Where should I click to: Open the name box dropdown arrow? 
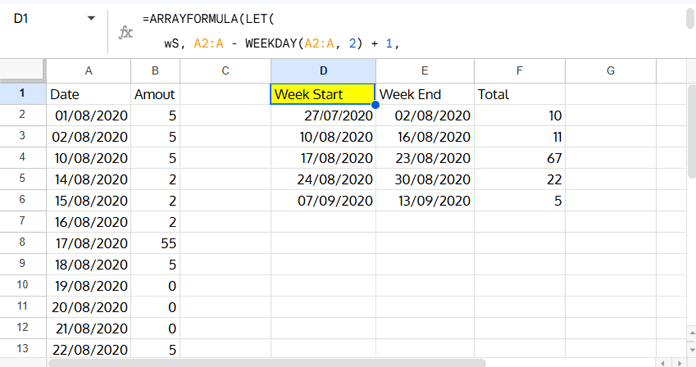[91, 19]
